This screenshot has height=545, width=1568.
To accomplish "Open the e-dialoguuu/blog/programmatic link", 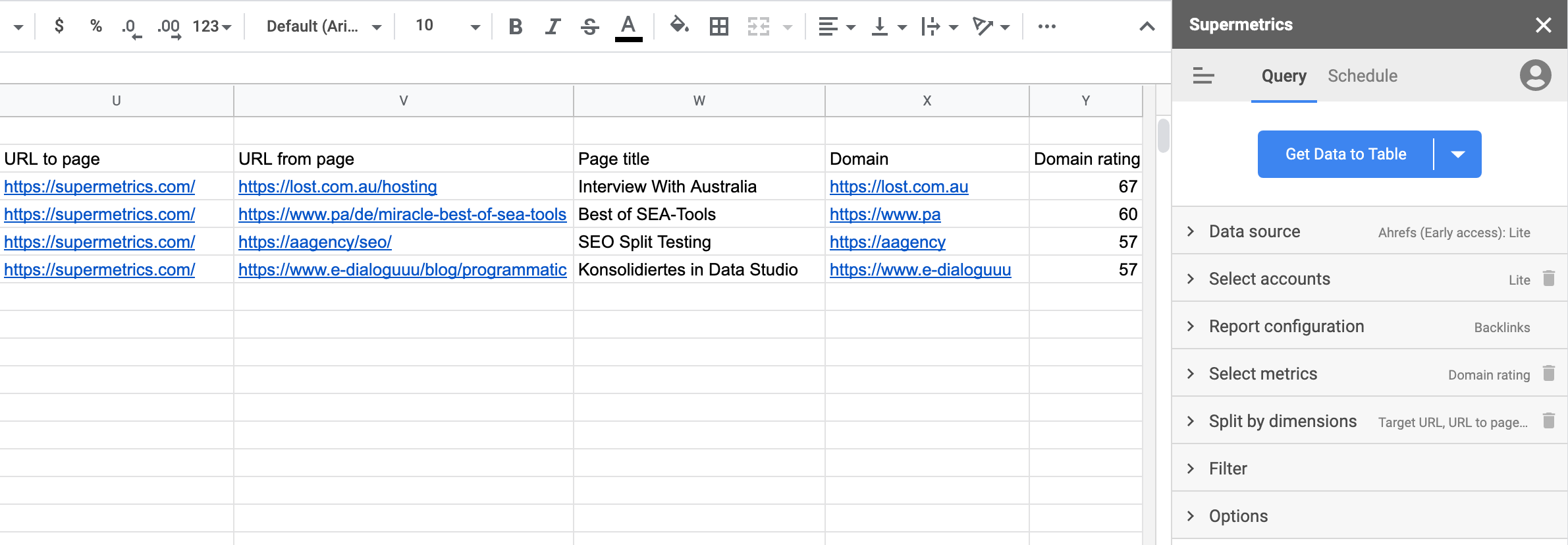I will [x=402, y=270].
